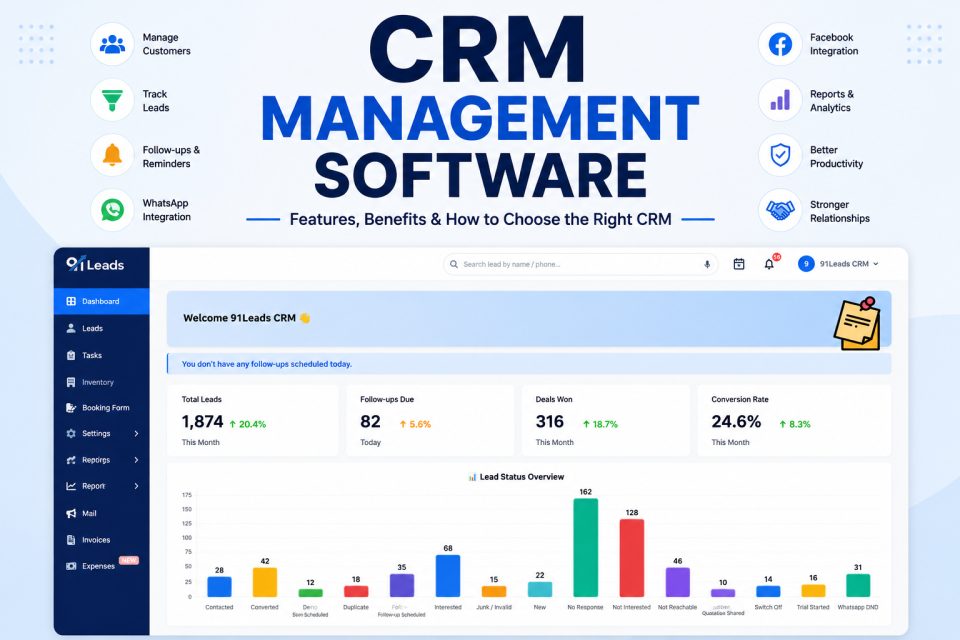
Task: Click the purple Not Reachable bar
Action: coord(678,582)
